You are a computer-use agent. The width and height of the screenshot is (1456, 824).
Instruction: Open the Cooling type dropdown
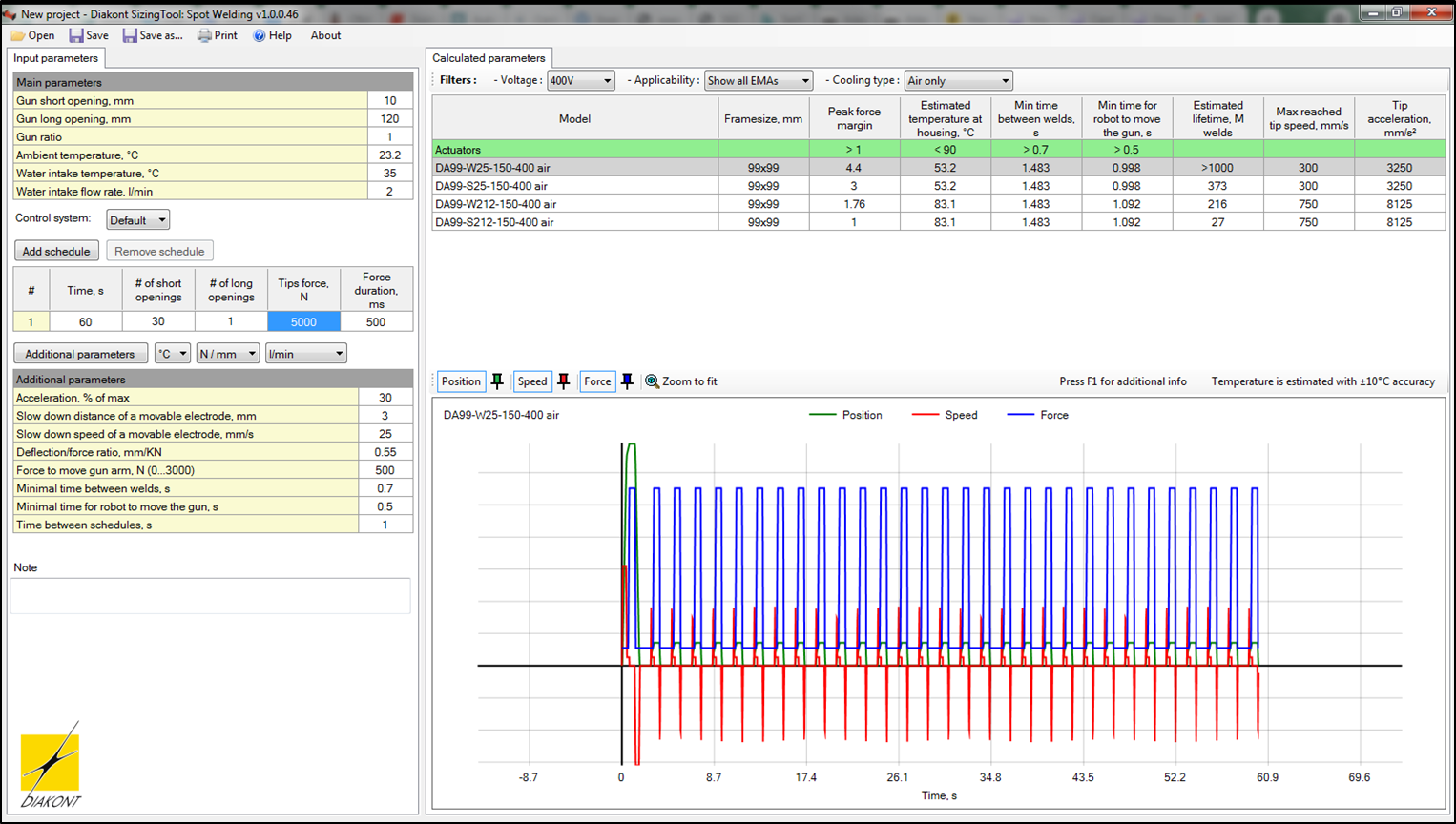pyautogui.click(x=957, y=81)
